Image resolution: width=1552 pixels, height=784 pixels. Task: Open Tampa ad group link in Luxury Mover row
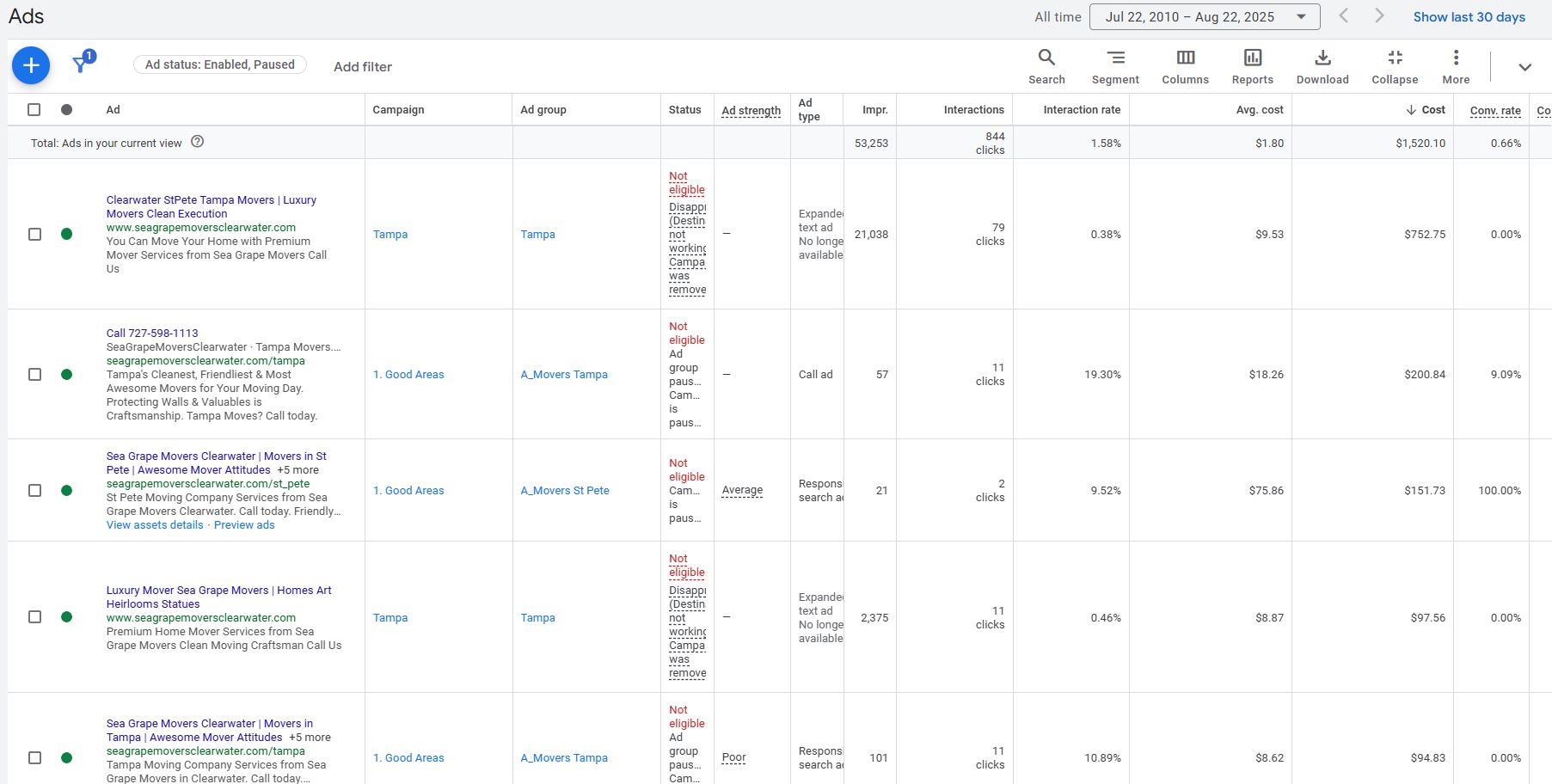[537, 617]
